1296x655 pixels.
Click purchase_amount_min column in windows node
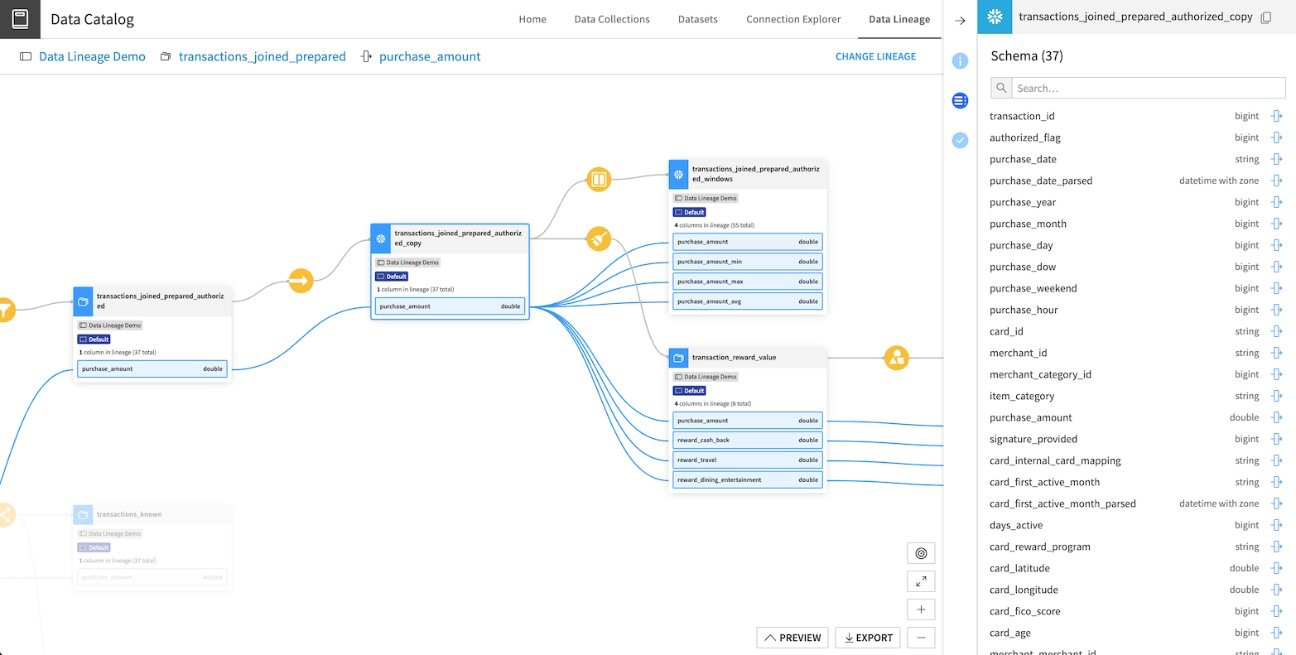748,261
